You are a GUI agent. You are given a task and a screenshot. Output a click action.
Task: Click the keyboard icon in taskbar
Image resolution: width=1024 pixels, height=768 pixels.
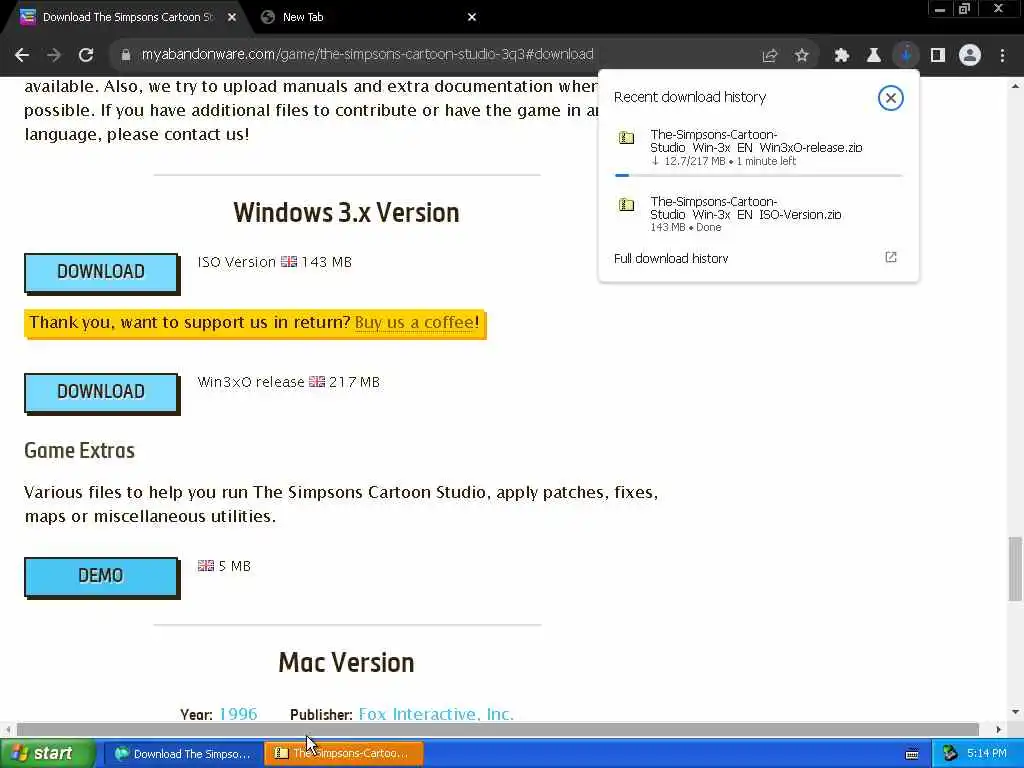coord(912,755)
